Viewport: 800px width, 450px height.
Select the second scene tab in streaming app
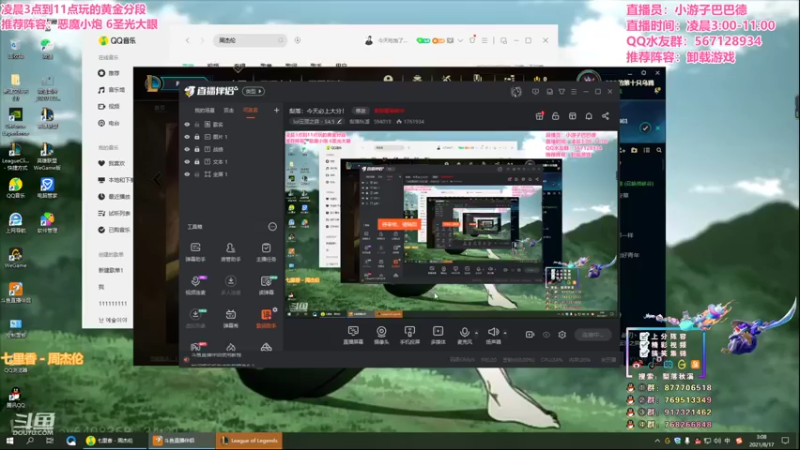pos(229,110)
